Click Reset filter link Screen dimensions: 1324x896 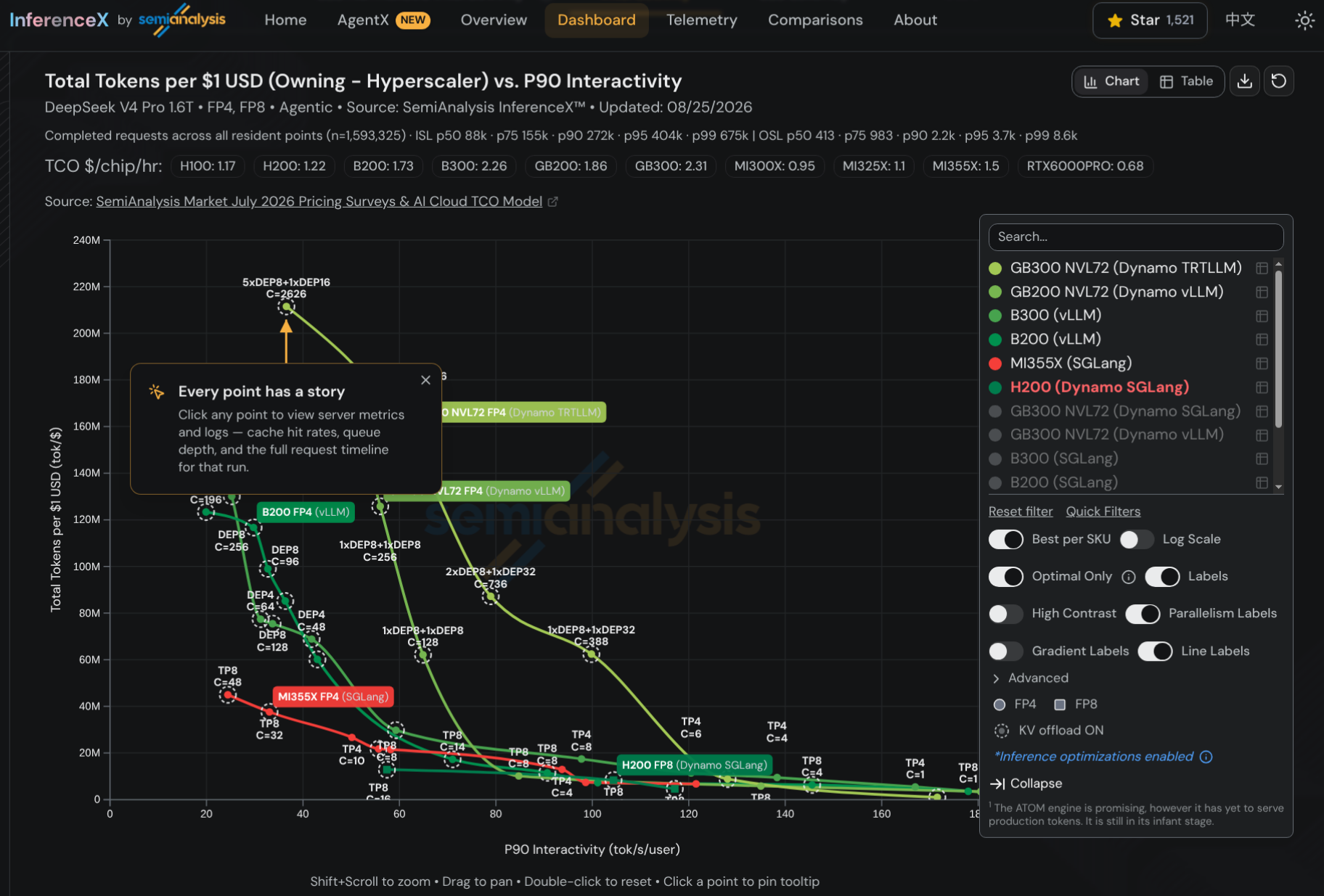(1020, 511)
